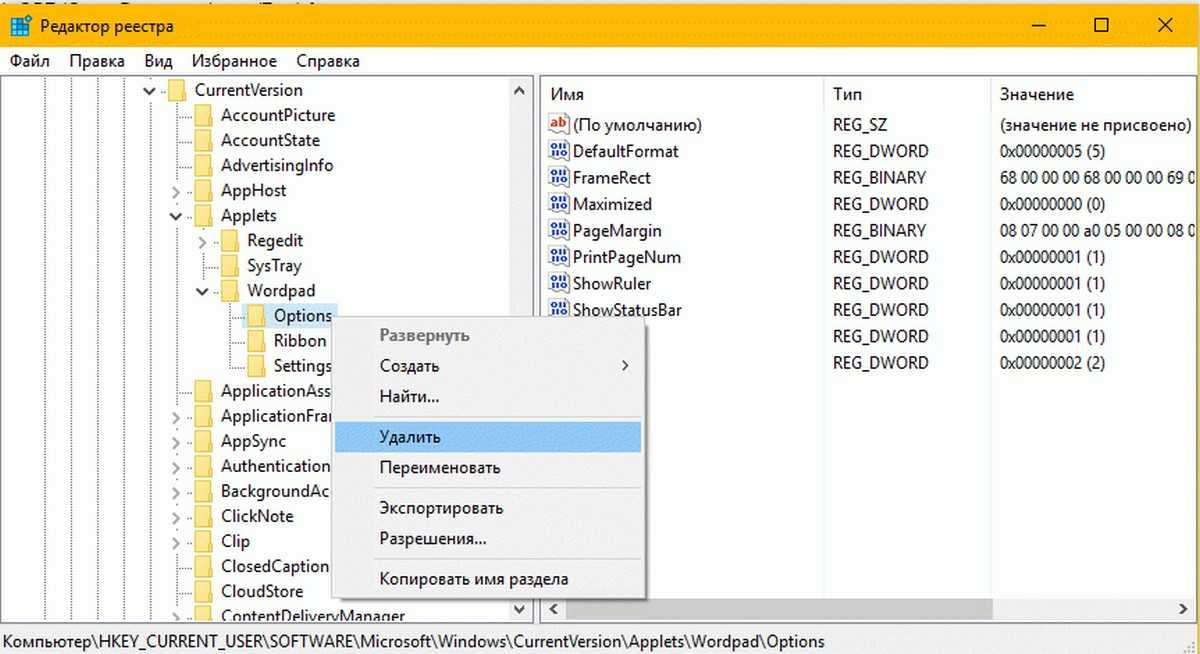1200x654 pixels.
Task: Click the PageMargin value icon
Action: (x=558, y=231)
